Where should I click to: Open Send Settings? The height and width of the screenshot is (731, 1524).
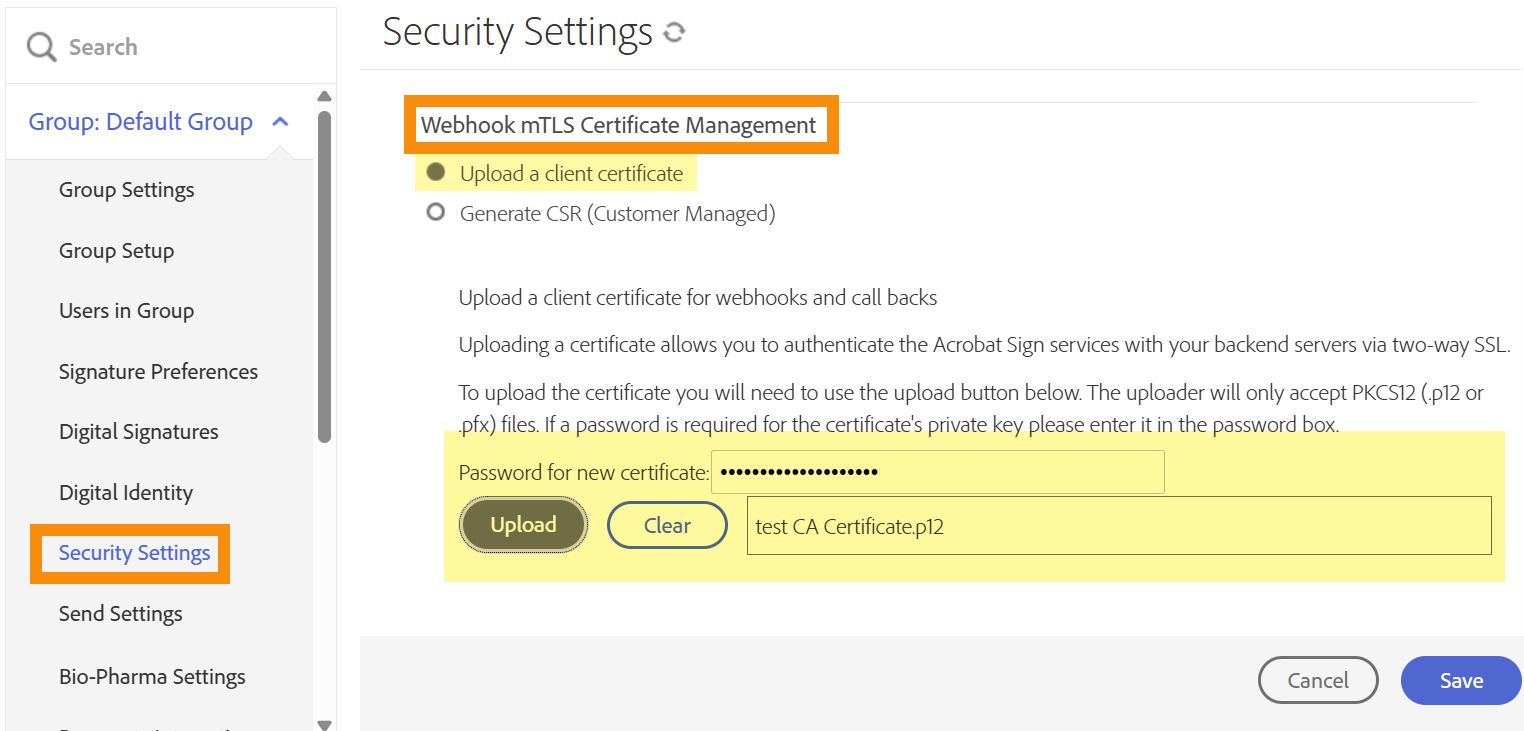point(120,613)
